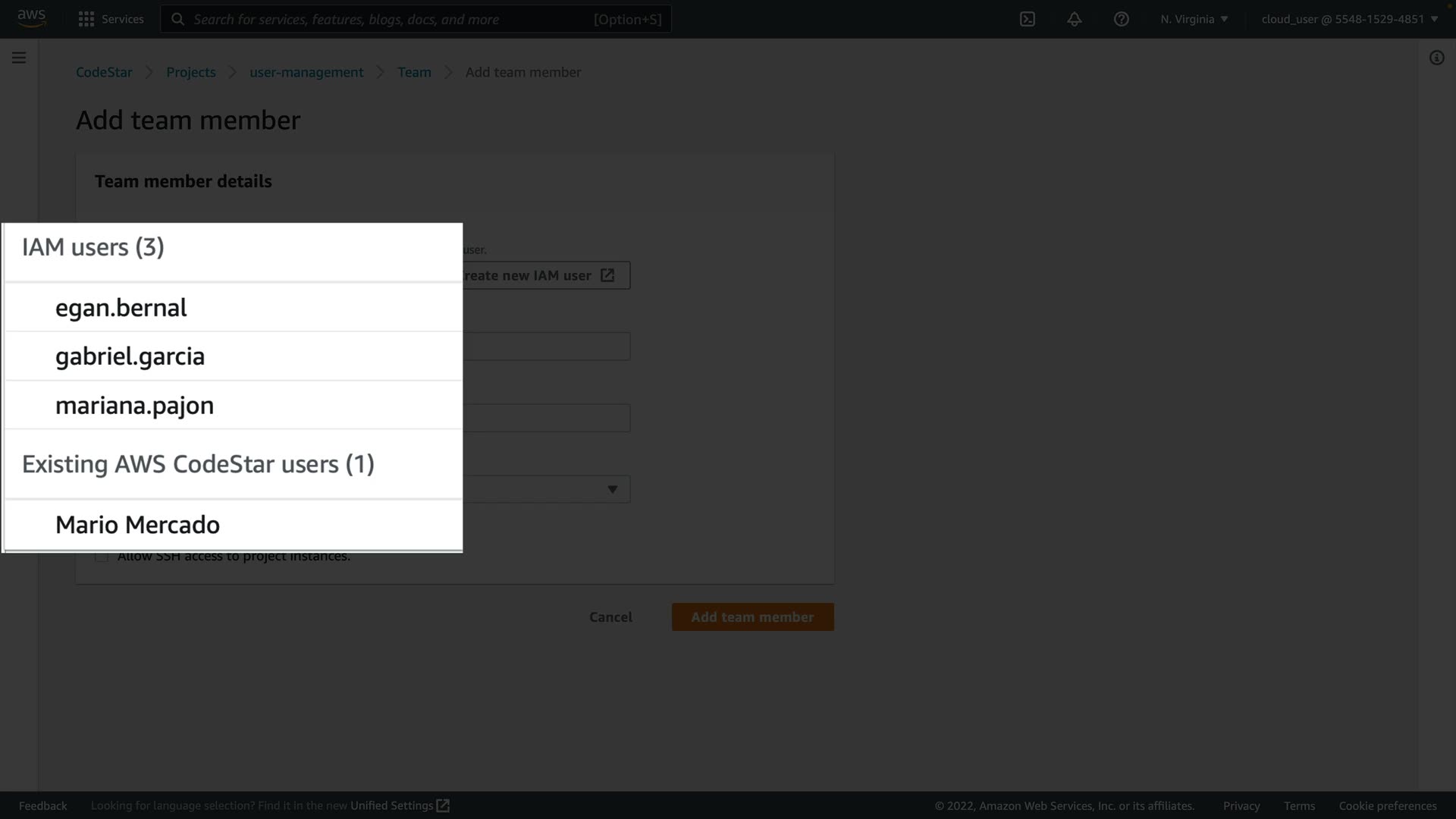Viewport: 1456px width, 819px height.
Task: Expand the N. Virginia region dropdown
Action: coord(1194,19)
